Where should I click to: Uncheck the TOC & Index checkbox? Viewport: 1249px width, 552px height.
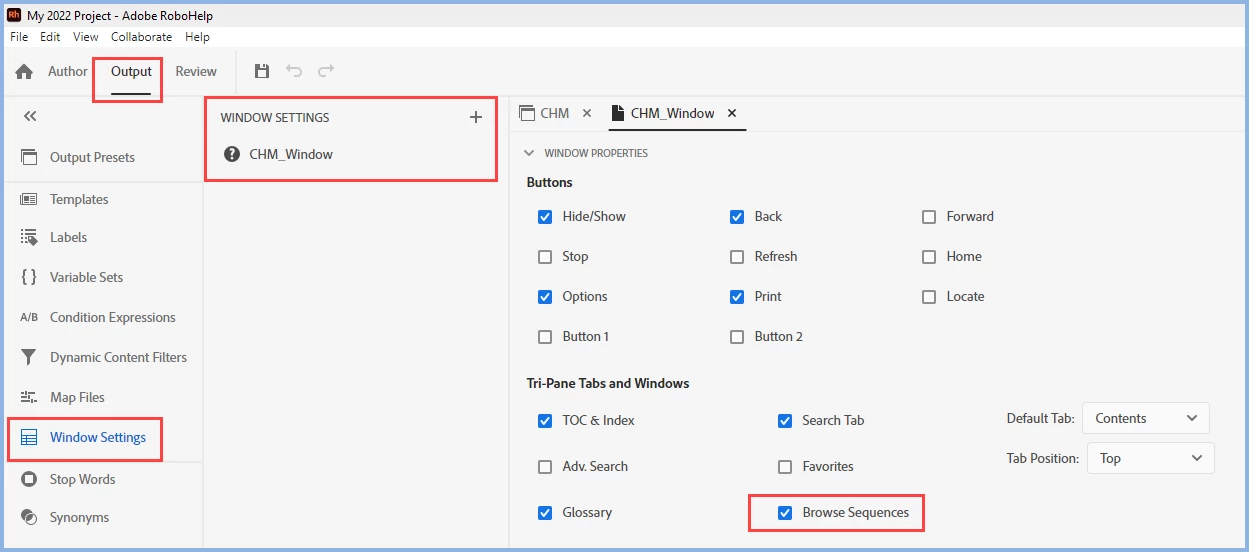545,420
